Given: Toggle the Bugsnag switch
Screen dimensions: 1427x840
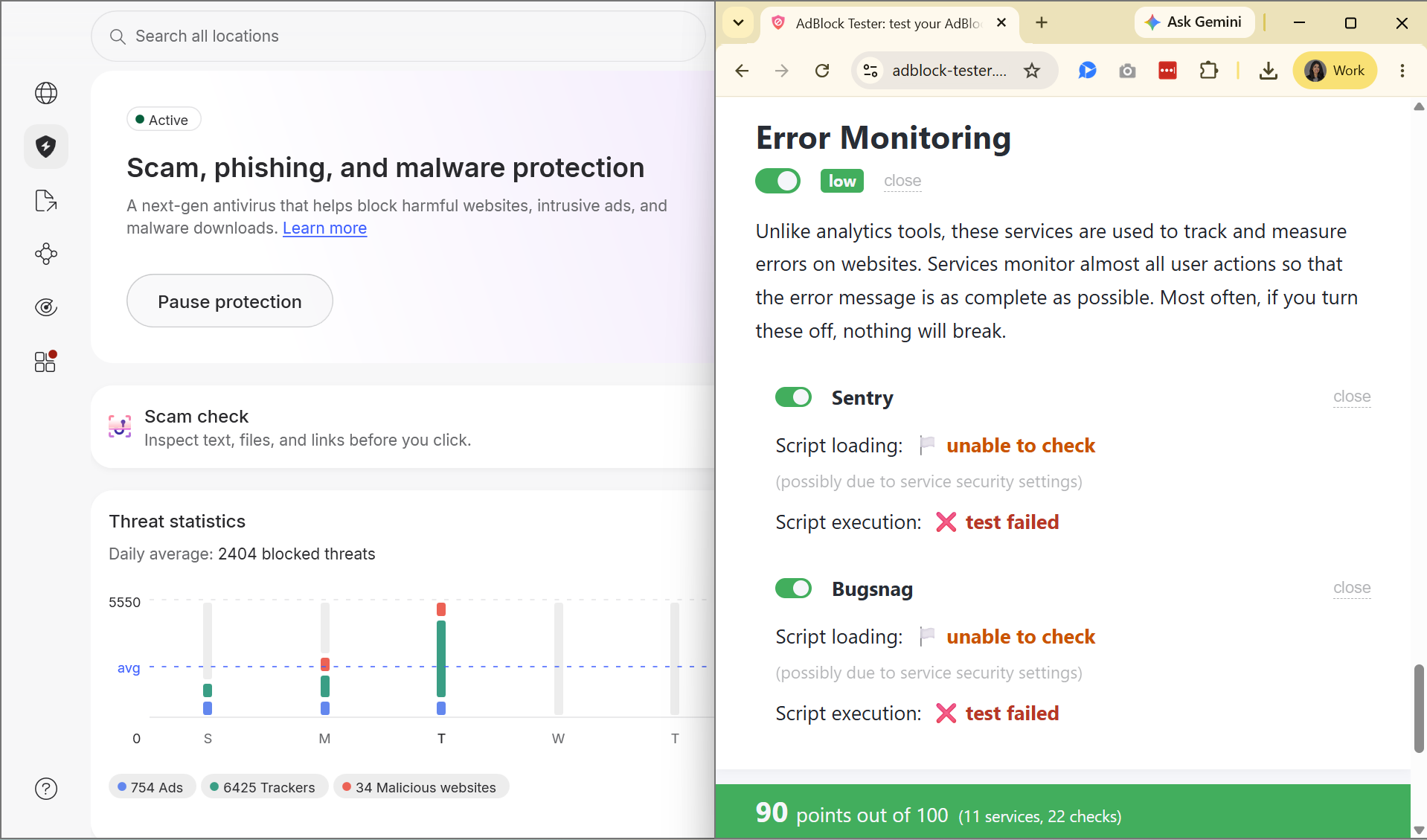Looking at the screenshot, I should 793,589.
